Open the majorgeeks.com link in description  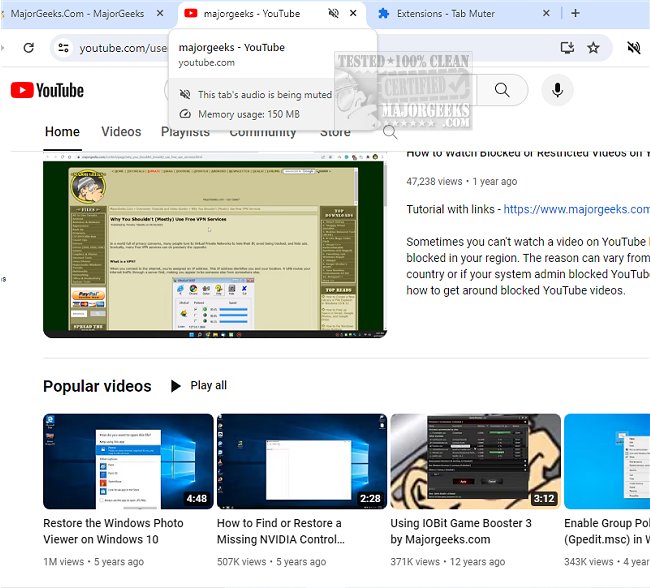point(576,209)
